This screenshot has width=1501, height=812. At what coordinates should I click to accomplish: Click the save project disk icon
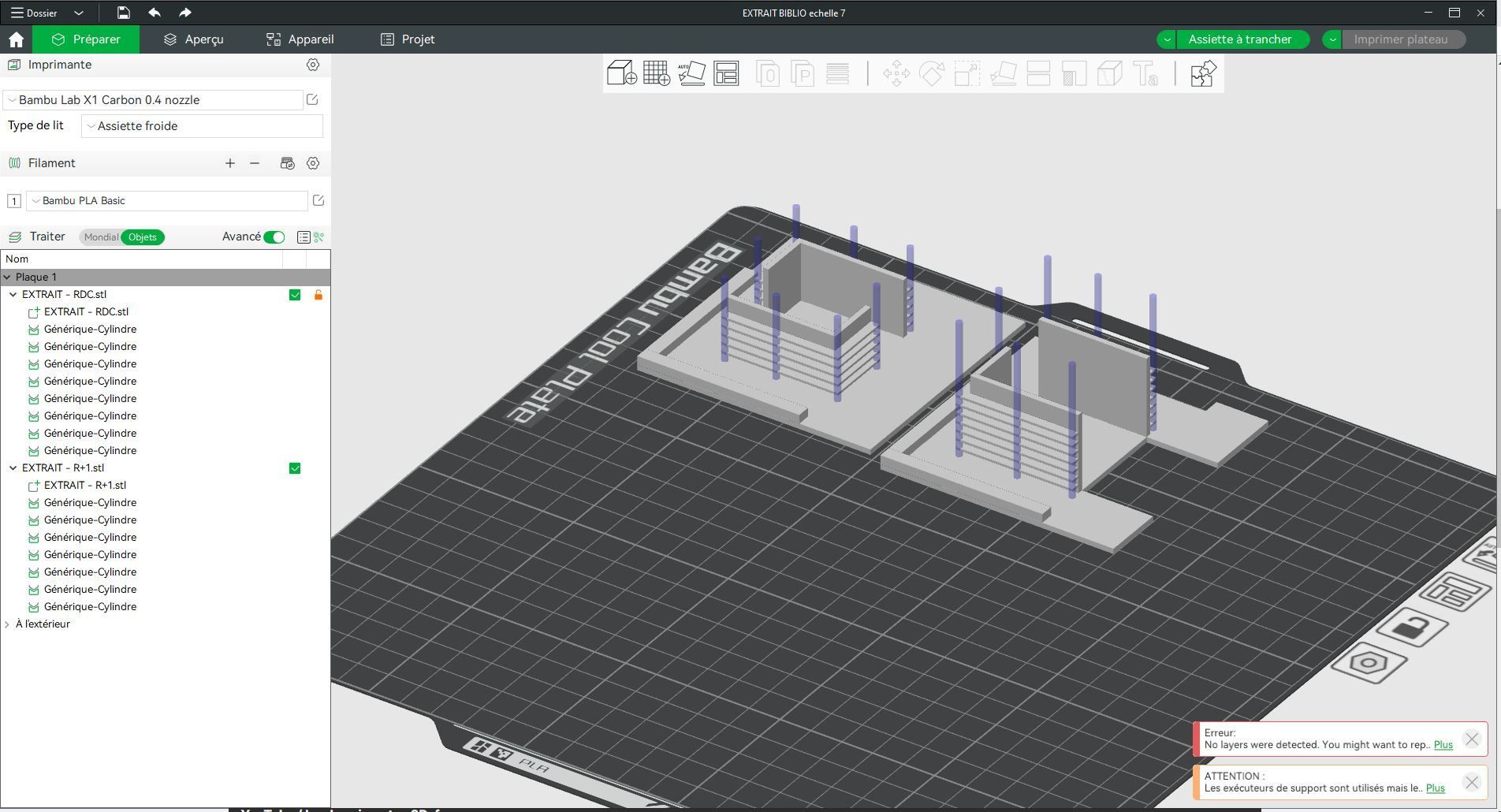123,13
